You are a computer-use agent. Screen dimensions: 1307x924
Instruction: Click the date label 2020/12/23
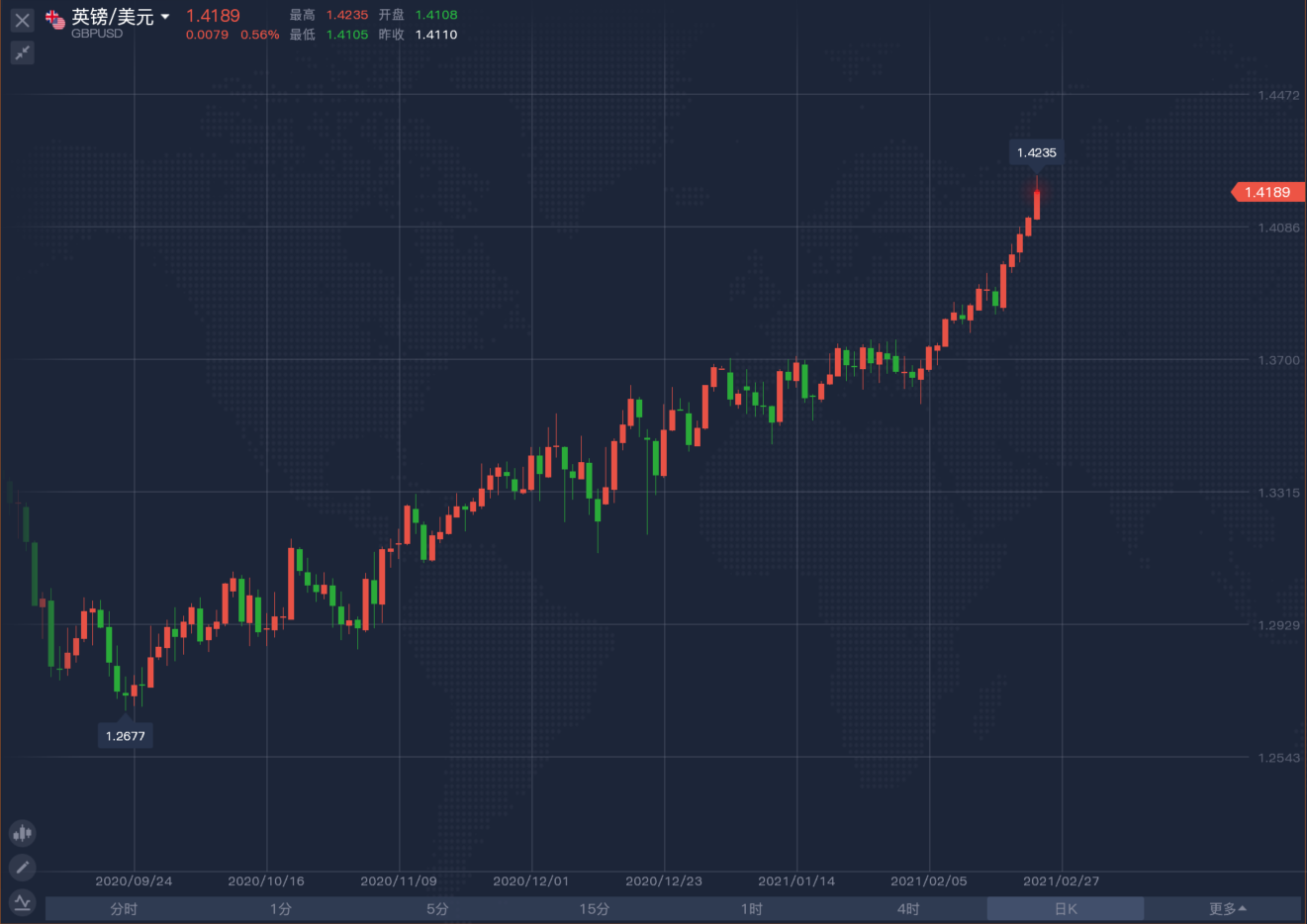click(664, 880)
